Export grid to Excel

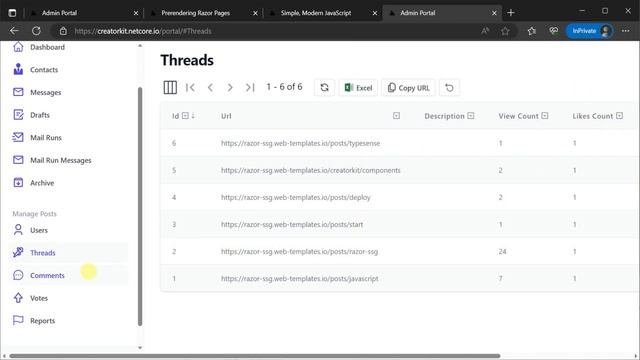358,88
